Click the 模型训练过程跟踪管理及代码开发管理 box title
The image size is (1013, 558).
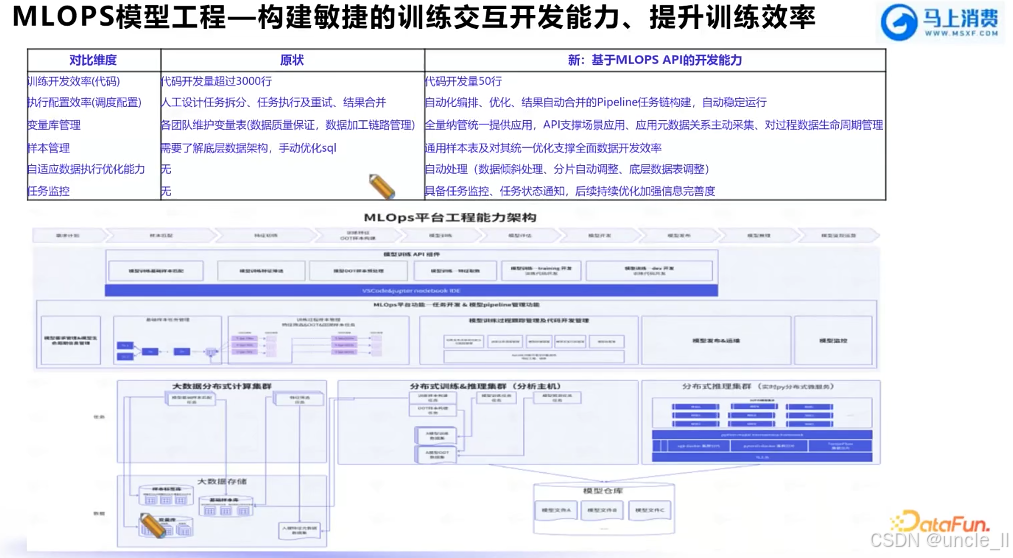[529, 320]
